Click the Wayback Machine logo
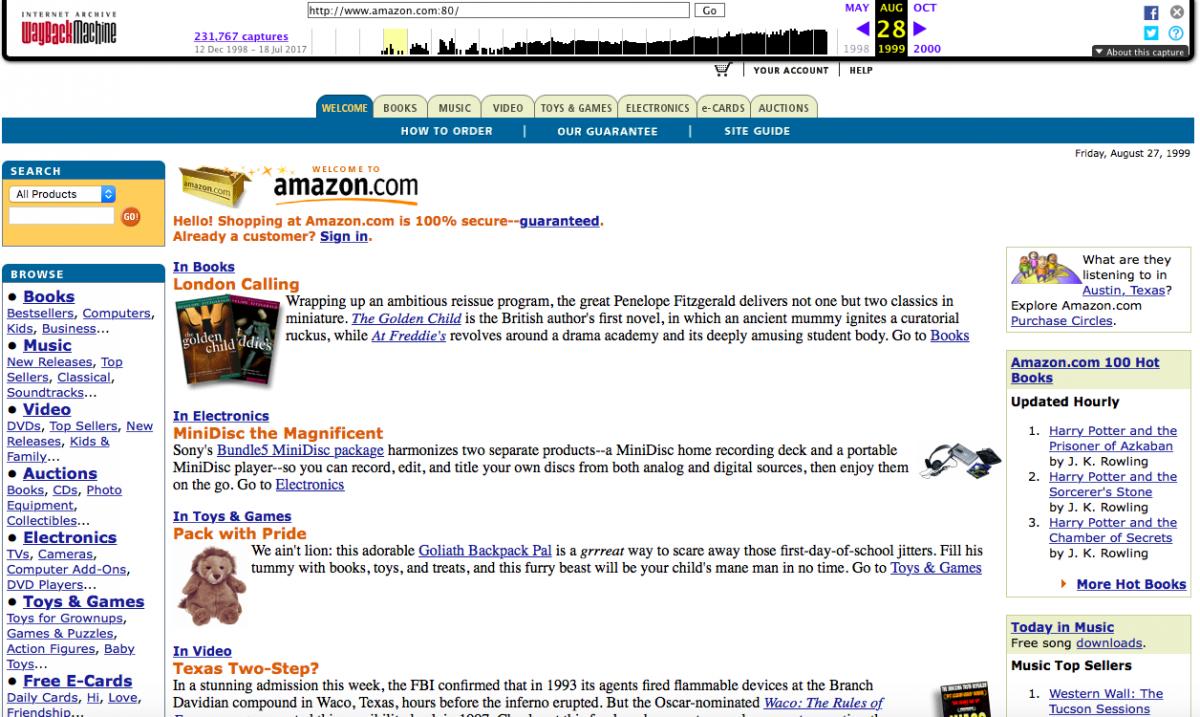This screenshot has width=1200, height=717. pyautogui.click(x=69, y=30)
